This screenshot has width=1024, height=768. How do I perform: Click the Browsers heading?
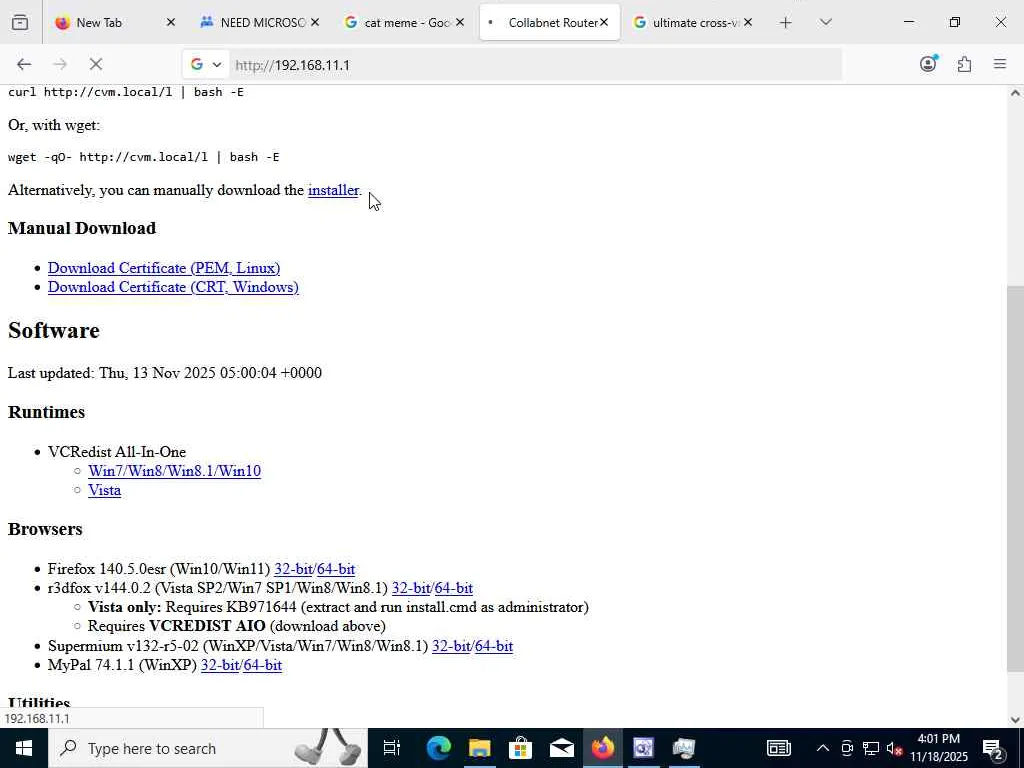click(45, 529)
